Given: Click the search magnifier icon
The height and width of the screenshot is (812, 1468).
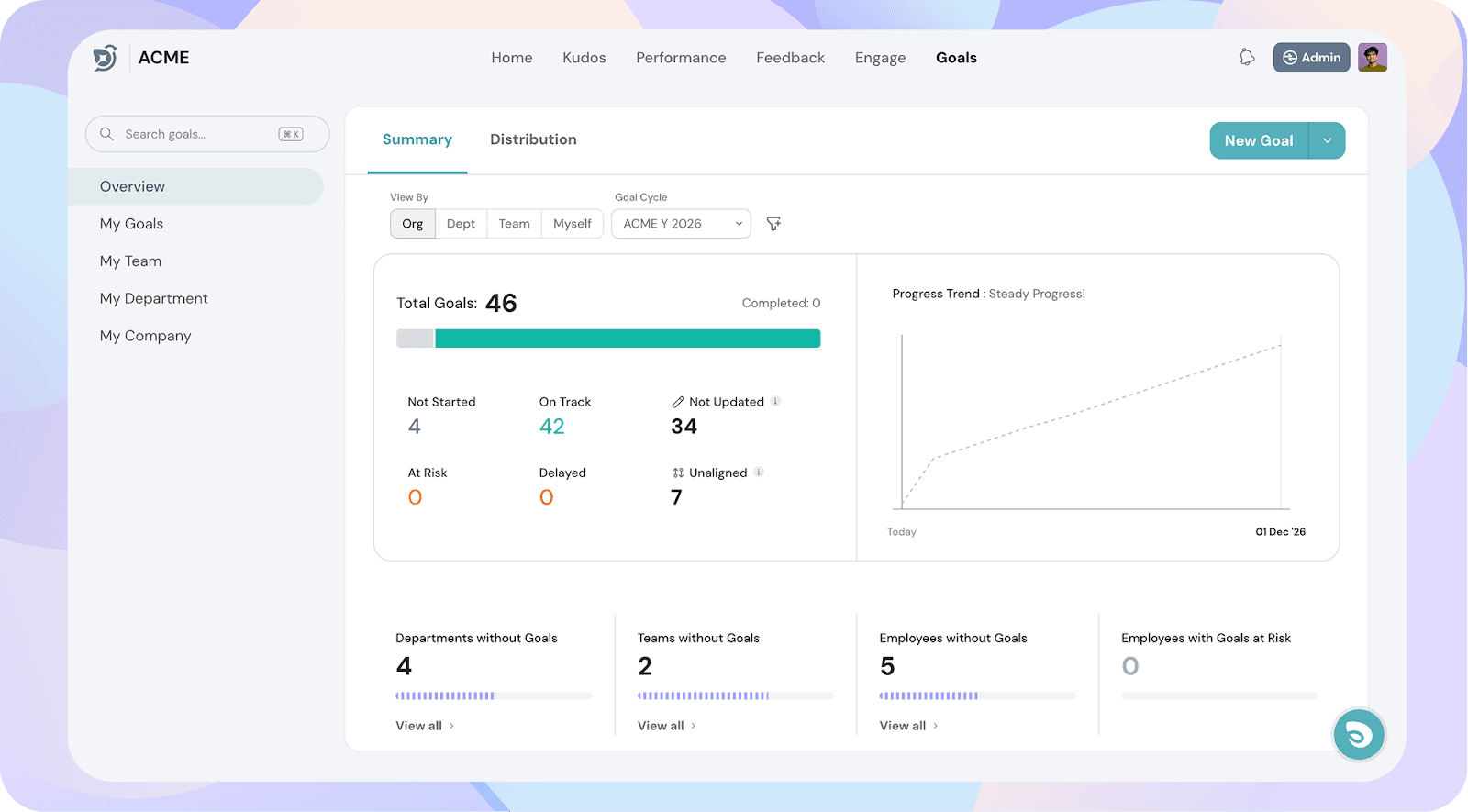Looking at the screenshot, I should [107, 134].
